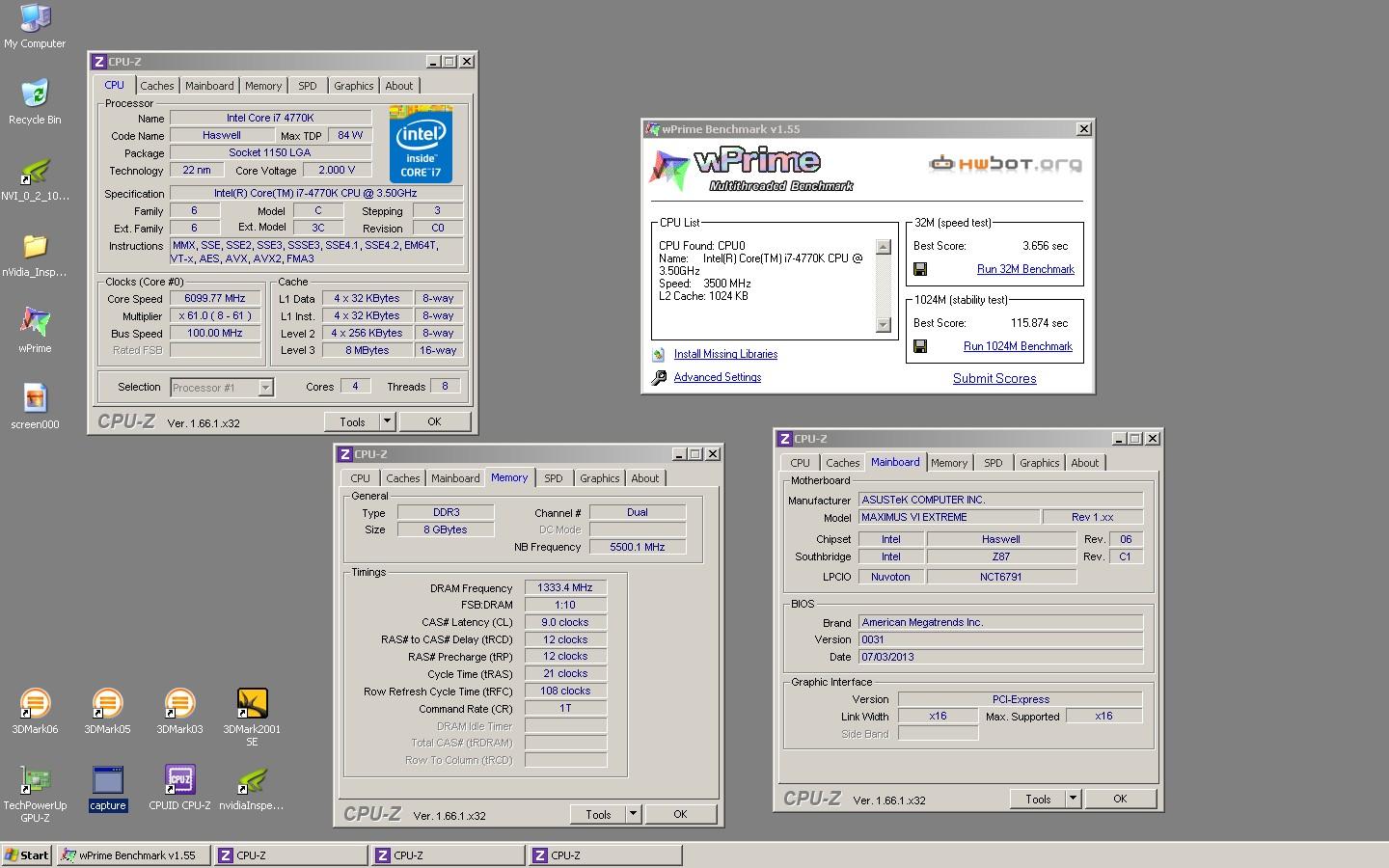1389x868 pixels.
Task: Click the save icon under 32M test
Action: [x=920, y=269]
